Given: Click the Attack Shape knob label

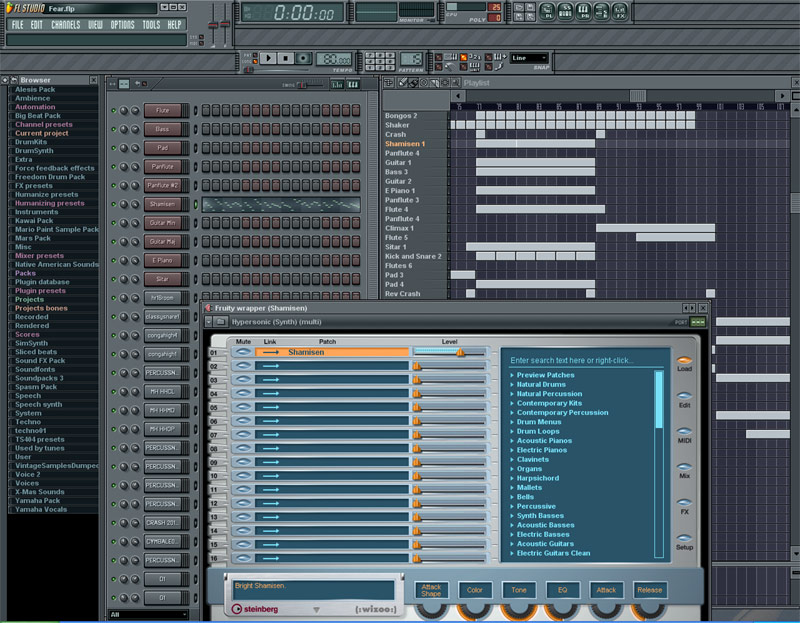Looking at the screenshot, I should [431, 590].
